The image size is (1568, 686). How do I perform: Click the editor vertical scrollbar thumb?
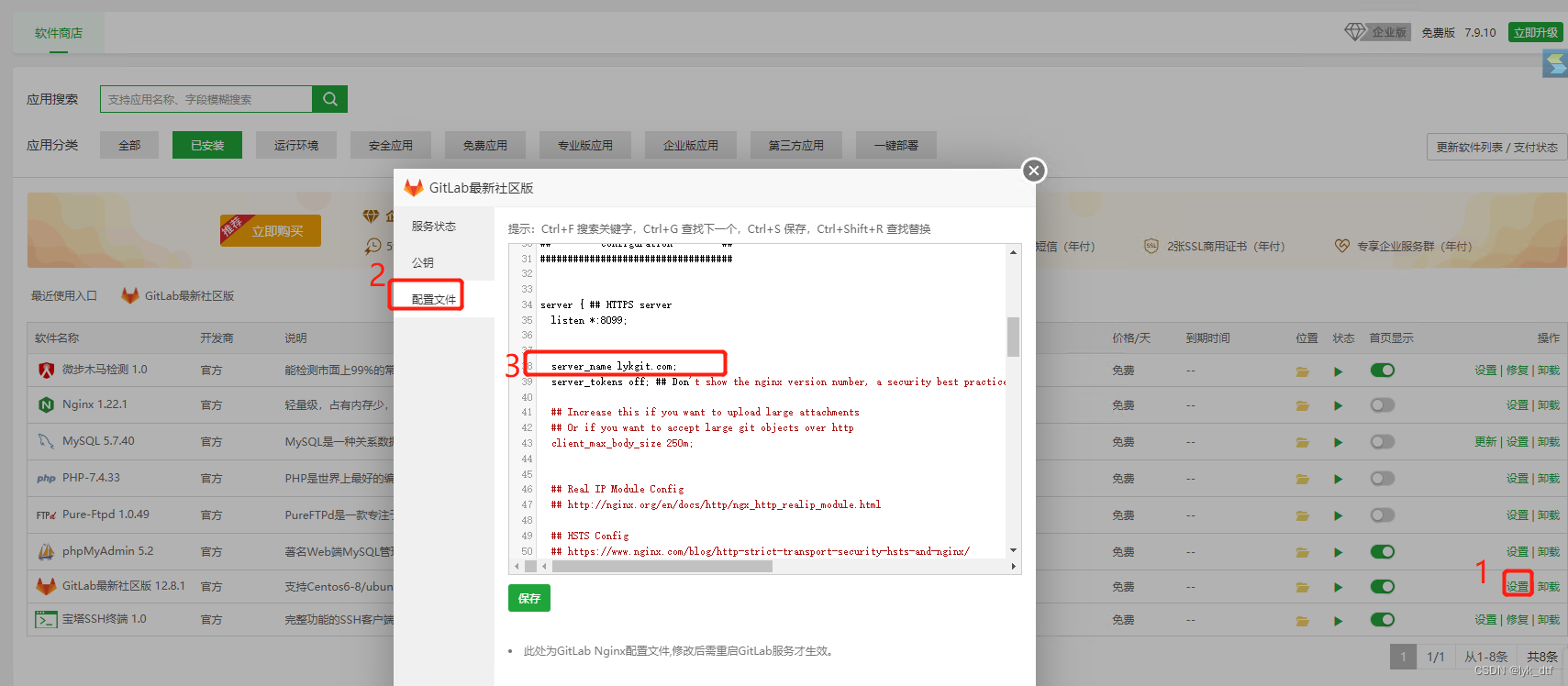(x=1013, y=337)
